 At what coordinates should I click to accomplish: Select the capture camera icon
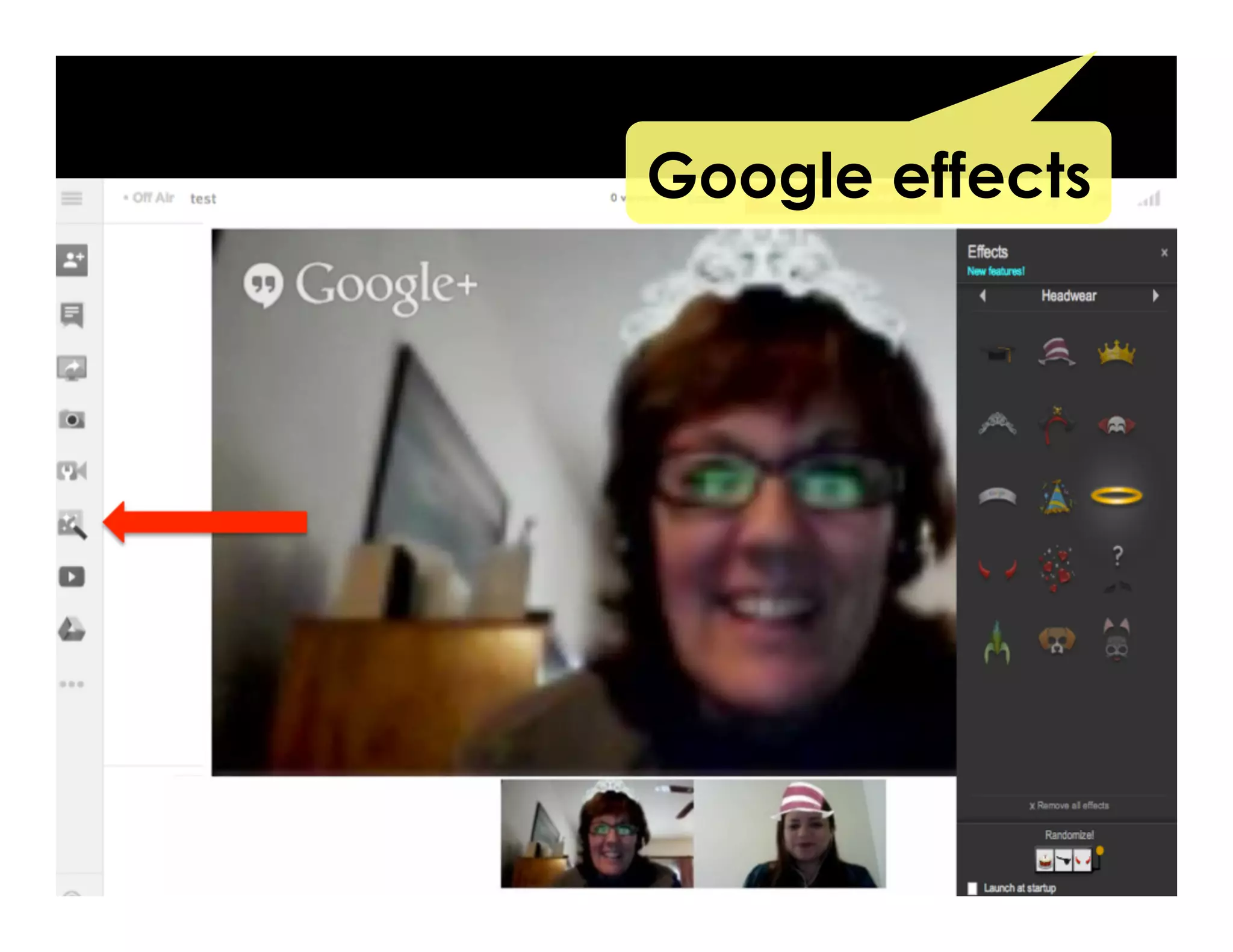coord(72,419)
